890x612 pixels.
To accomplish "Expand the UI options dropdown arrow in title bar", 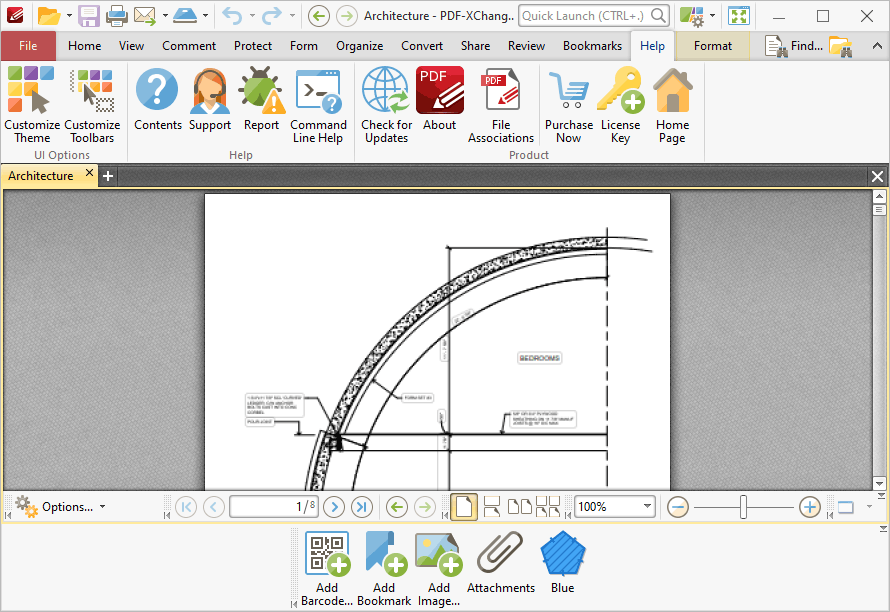I will pyautogui.click(x=712, y=16).
